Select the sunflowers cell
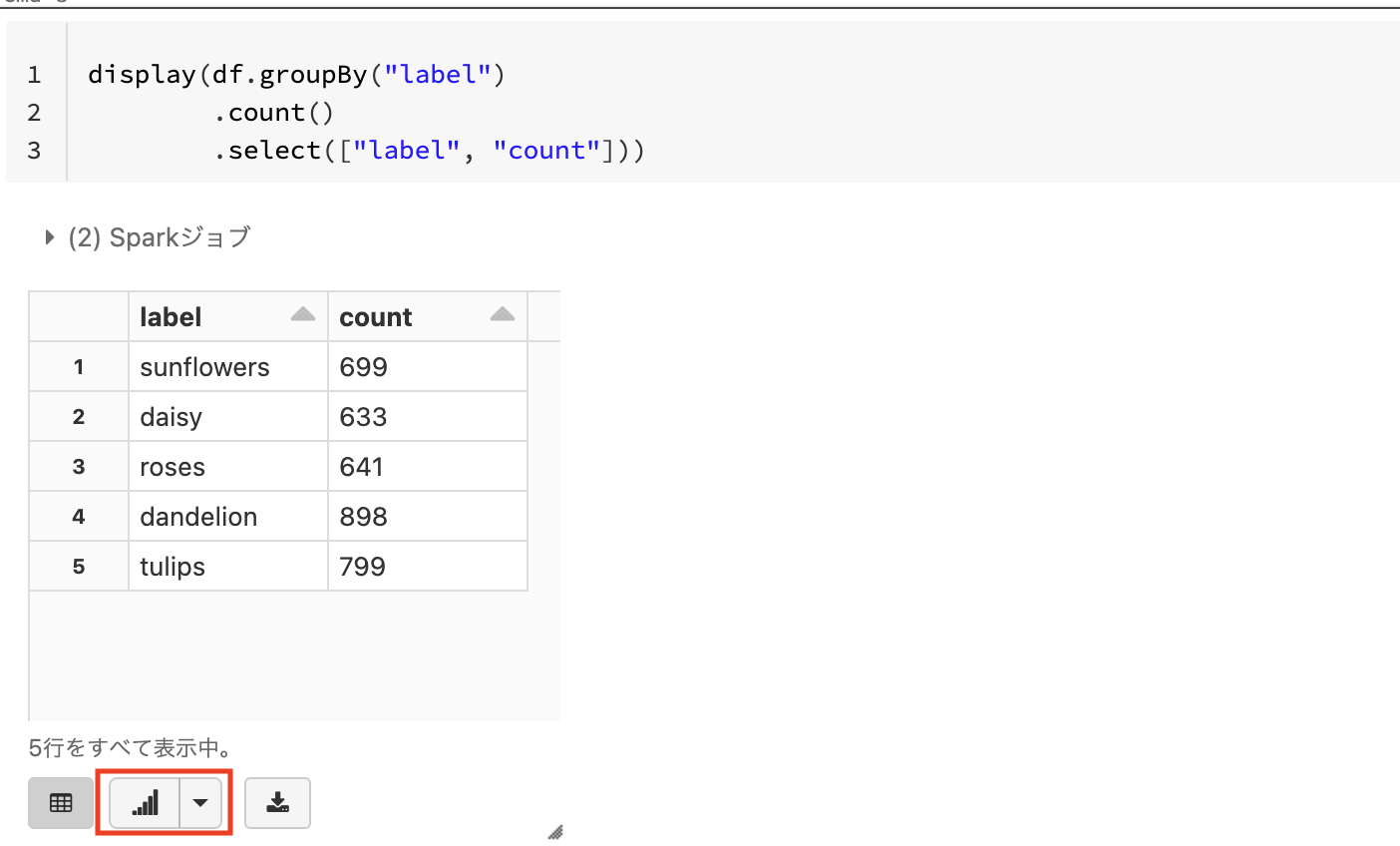 [x=228, y=367]
